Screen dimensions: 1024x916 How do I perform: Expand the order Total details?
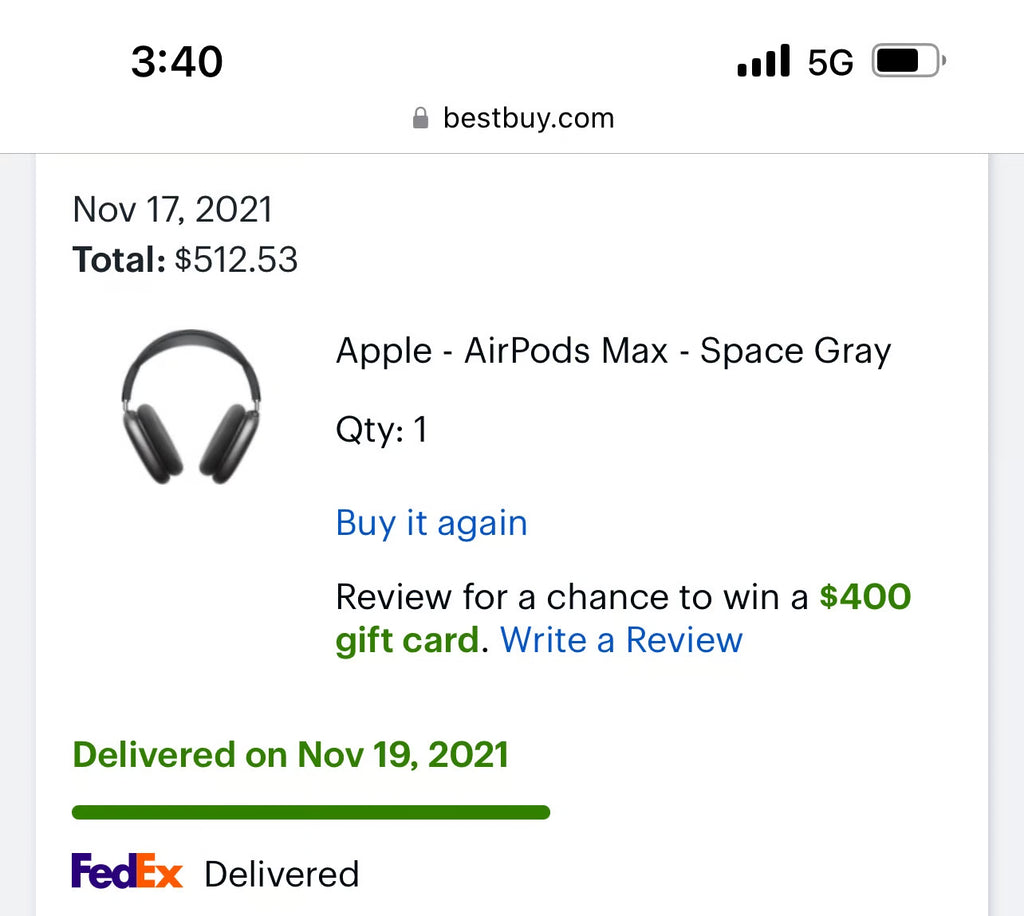[184, 259]
